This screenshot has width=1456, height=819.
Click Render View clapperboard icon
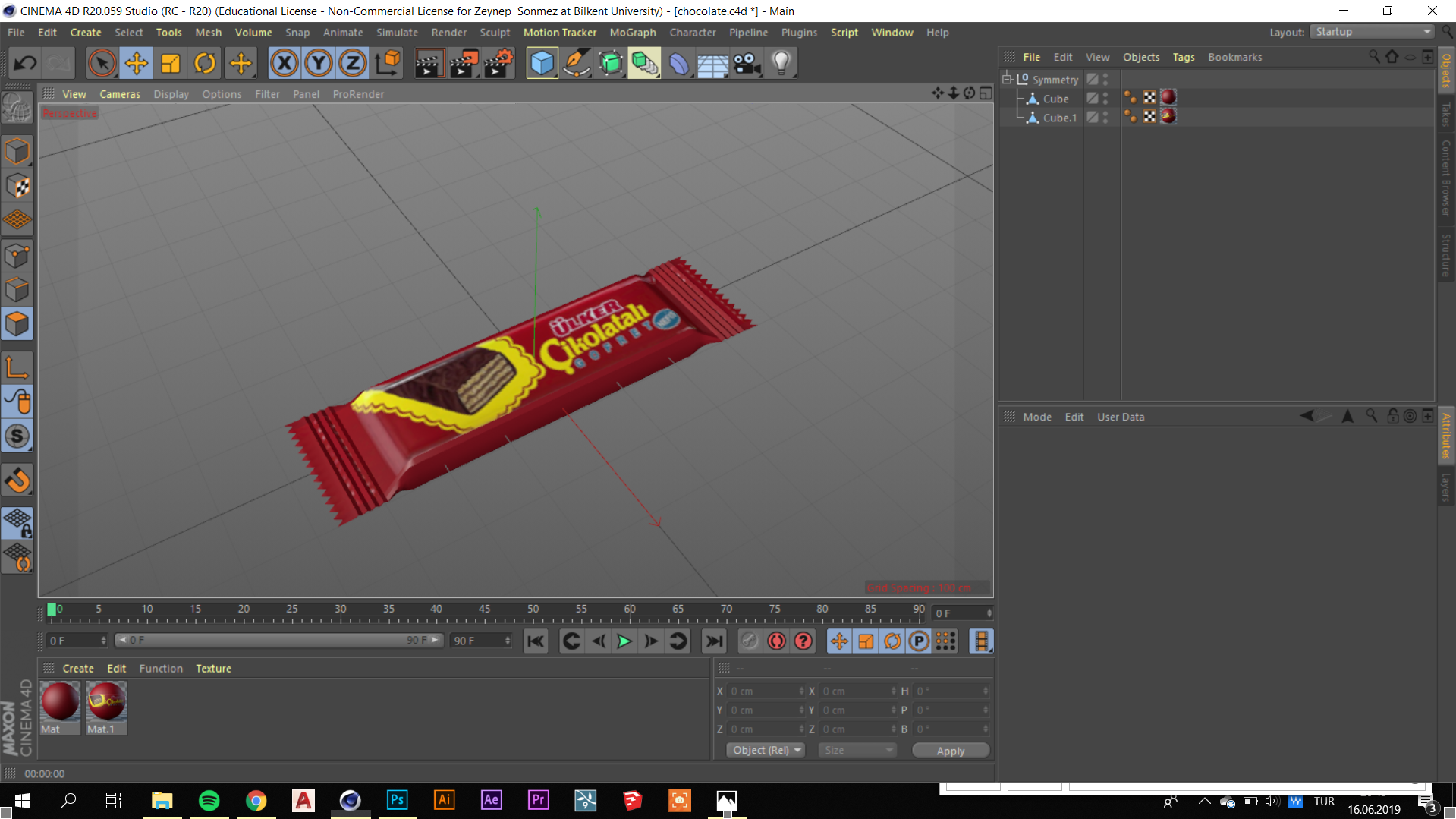coord(429,64)
